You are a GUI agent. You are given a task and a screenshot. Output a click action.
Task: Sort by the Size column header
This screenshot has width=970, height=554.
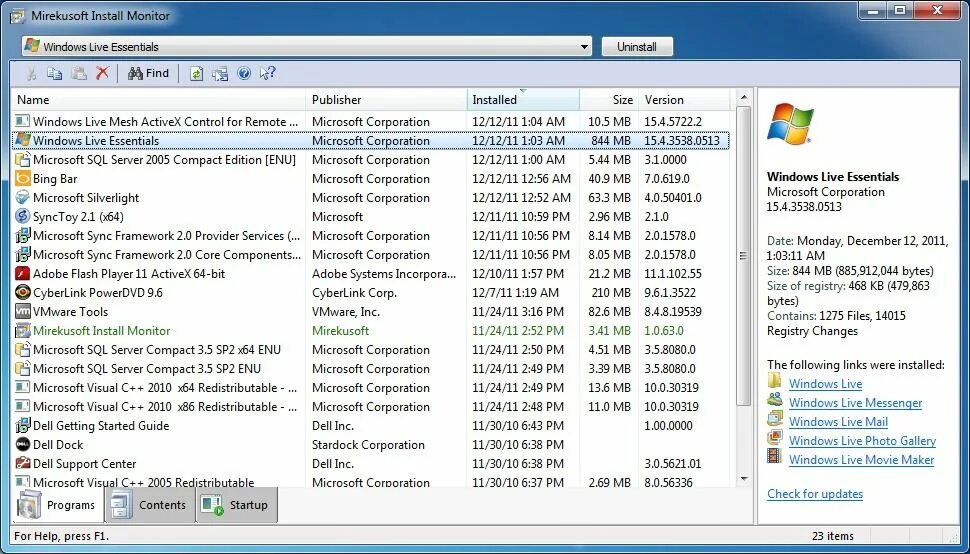coord(609,100)
